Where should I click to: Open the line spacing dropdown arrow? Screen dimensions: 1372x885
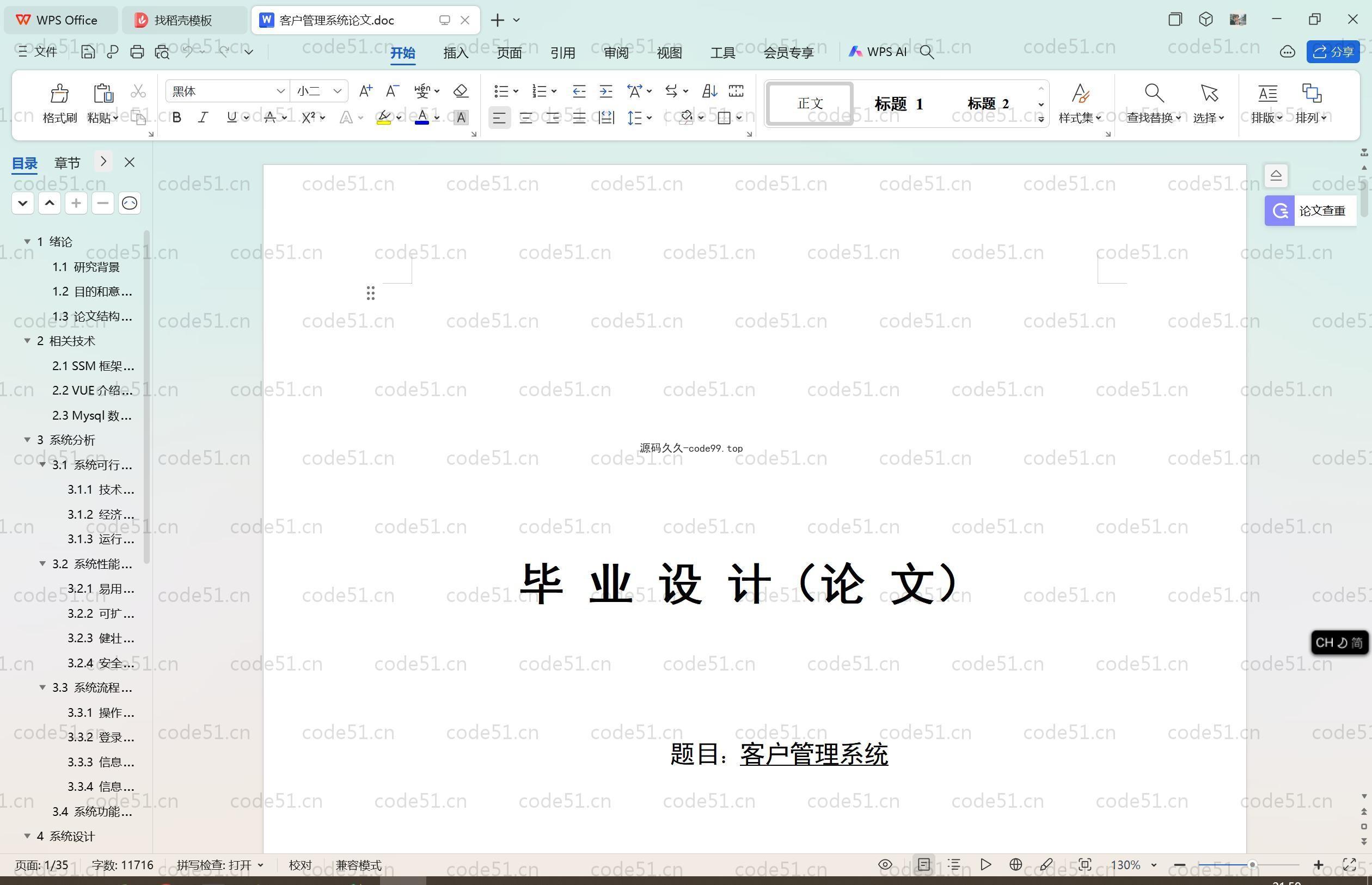pyautogui.click(x=650, y=118)
